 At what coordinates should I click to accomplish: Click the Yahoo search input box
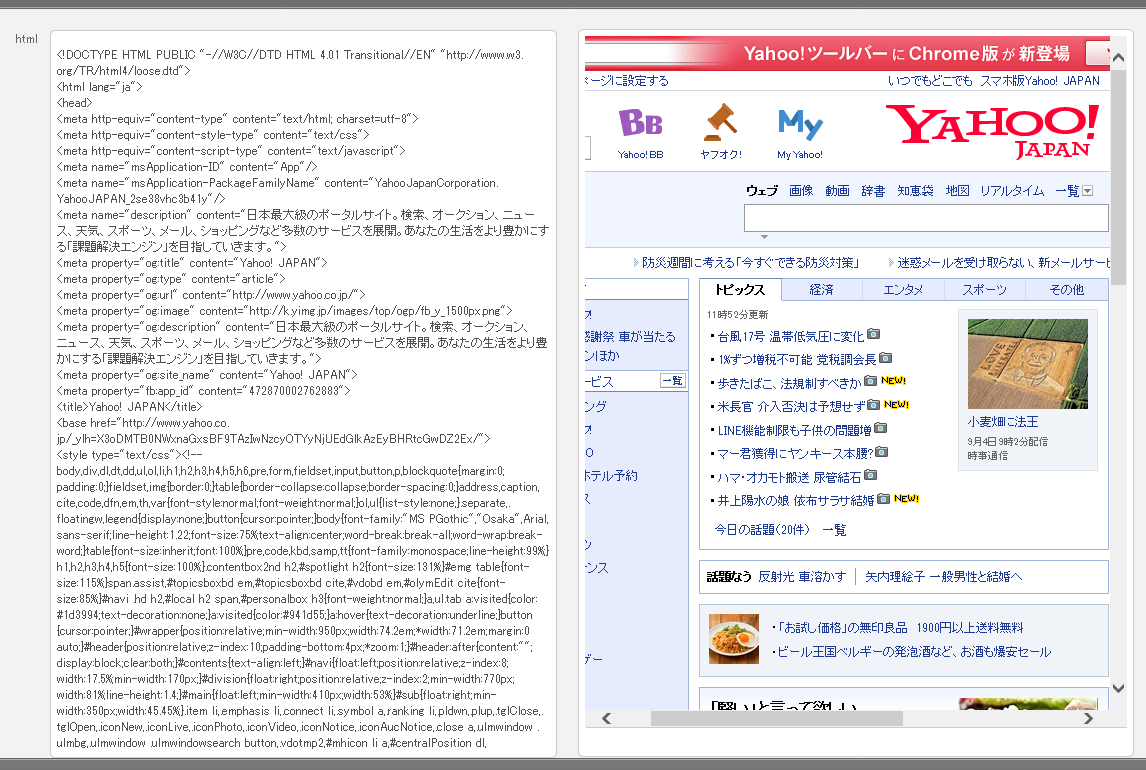click(926, 218)
